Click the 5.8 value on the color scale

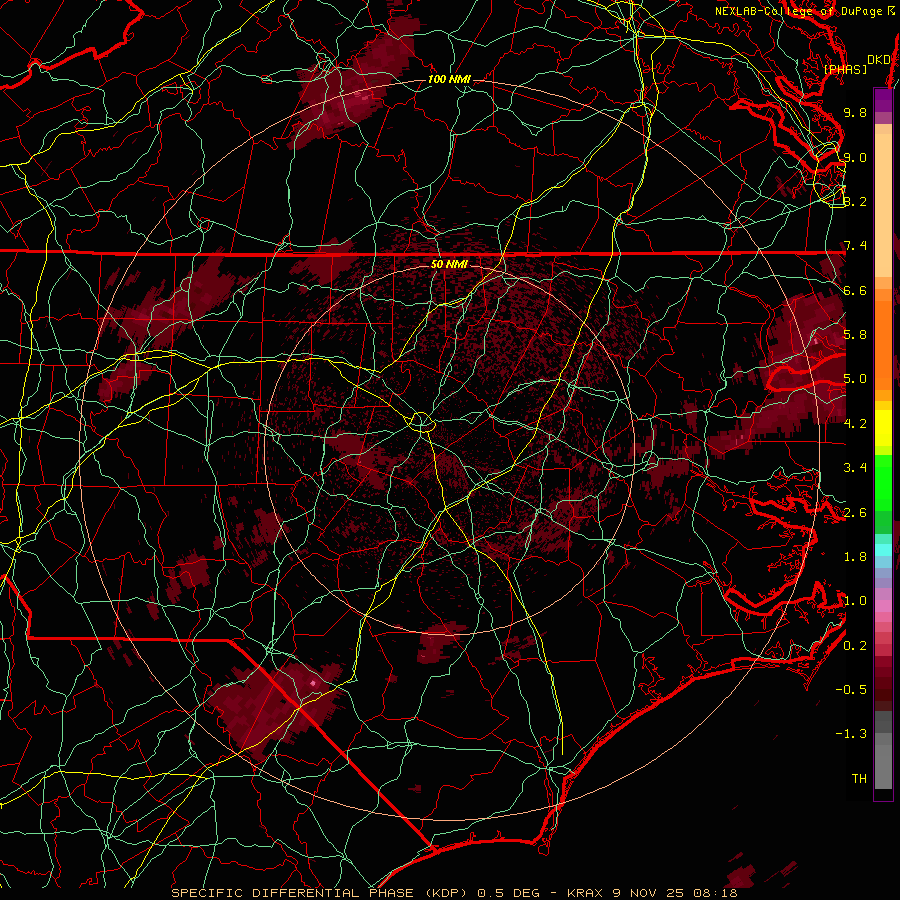coord(855,335)
